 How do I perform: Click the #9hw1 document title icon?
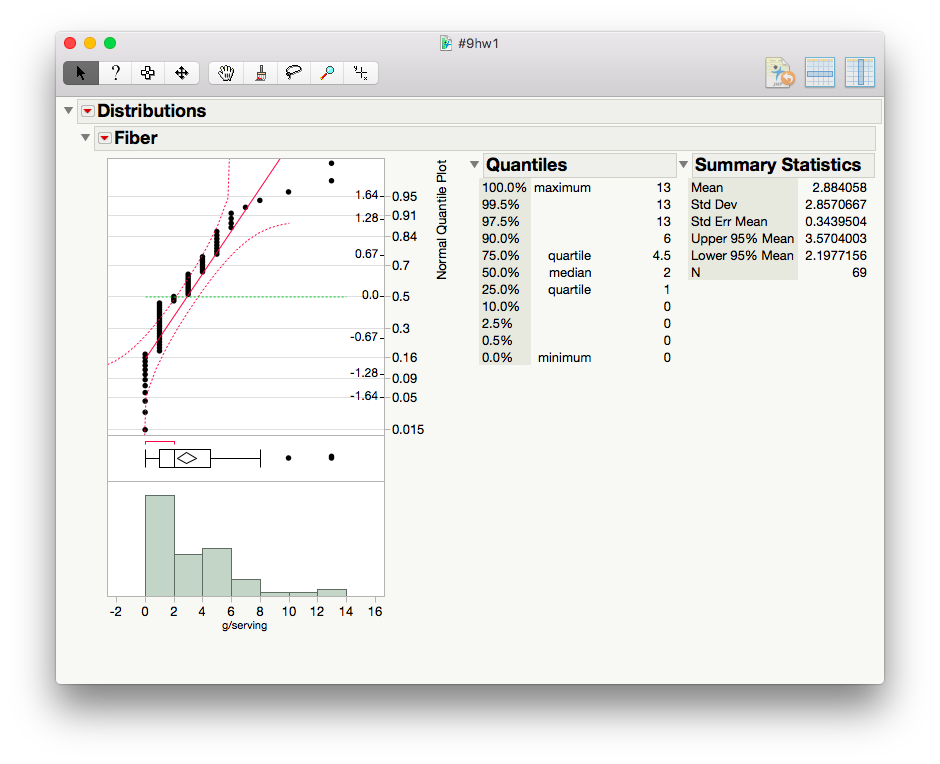[x=445, y=43]
